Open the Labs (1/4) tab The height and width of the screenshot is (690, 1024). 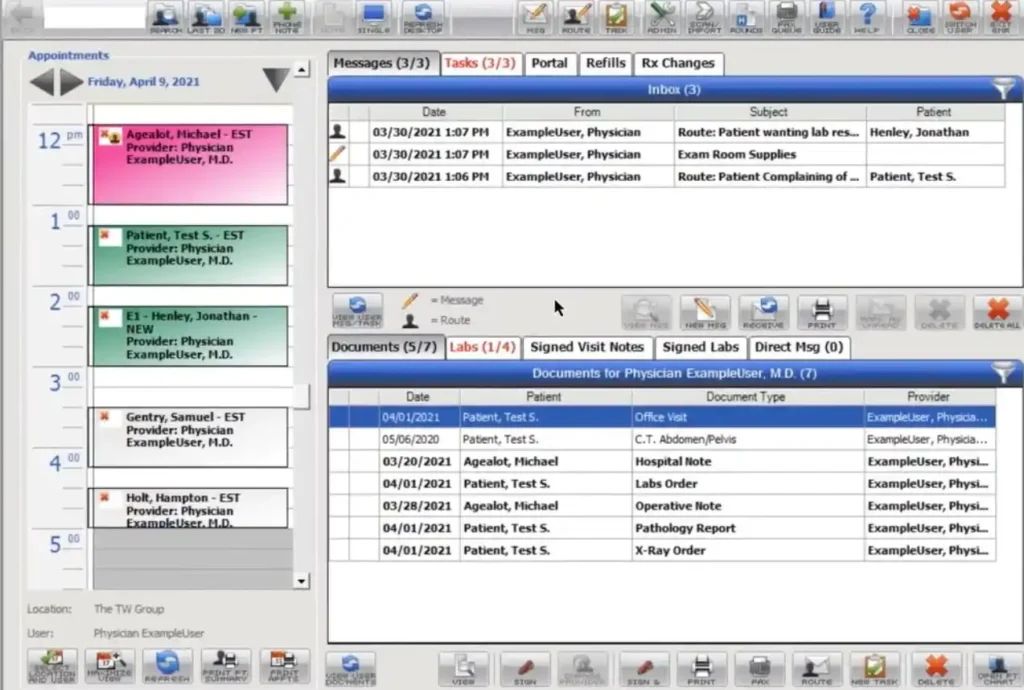click(x=483, y=347)
